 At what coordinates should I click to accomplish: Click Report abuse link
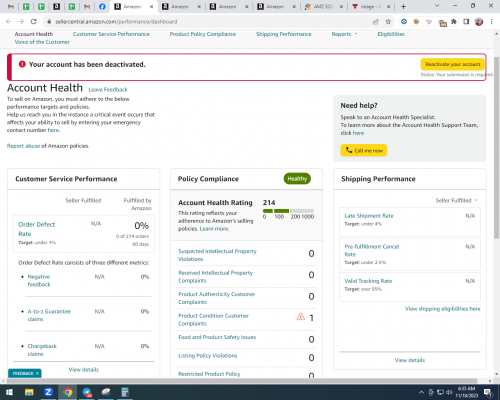pyautogui.click(x=23, y=146)
